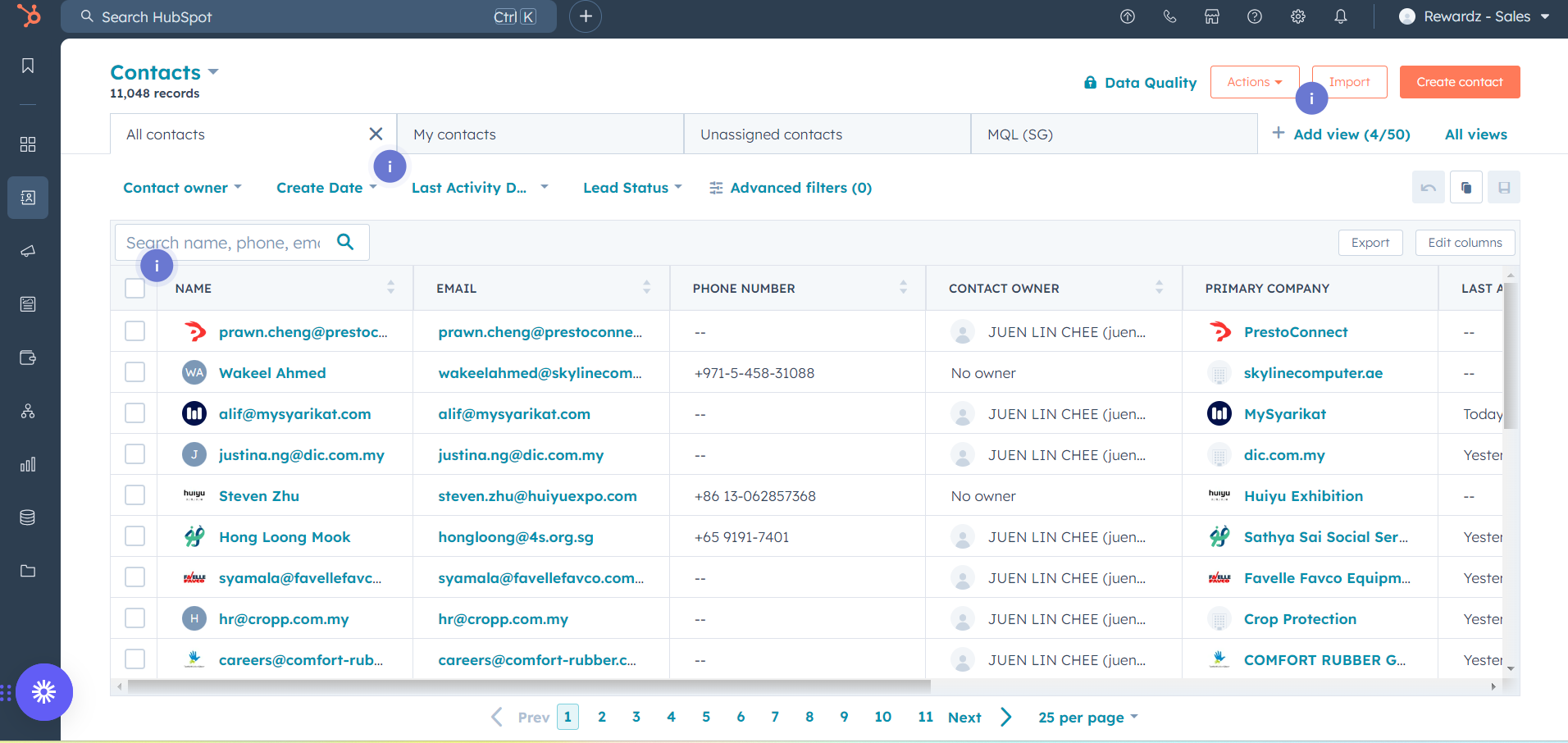The image size is (1568, 743).
Task: Open the create new plus button
Action: click(586, 16)
